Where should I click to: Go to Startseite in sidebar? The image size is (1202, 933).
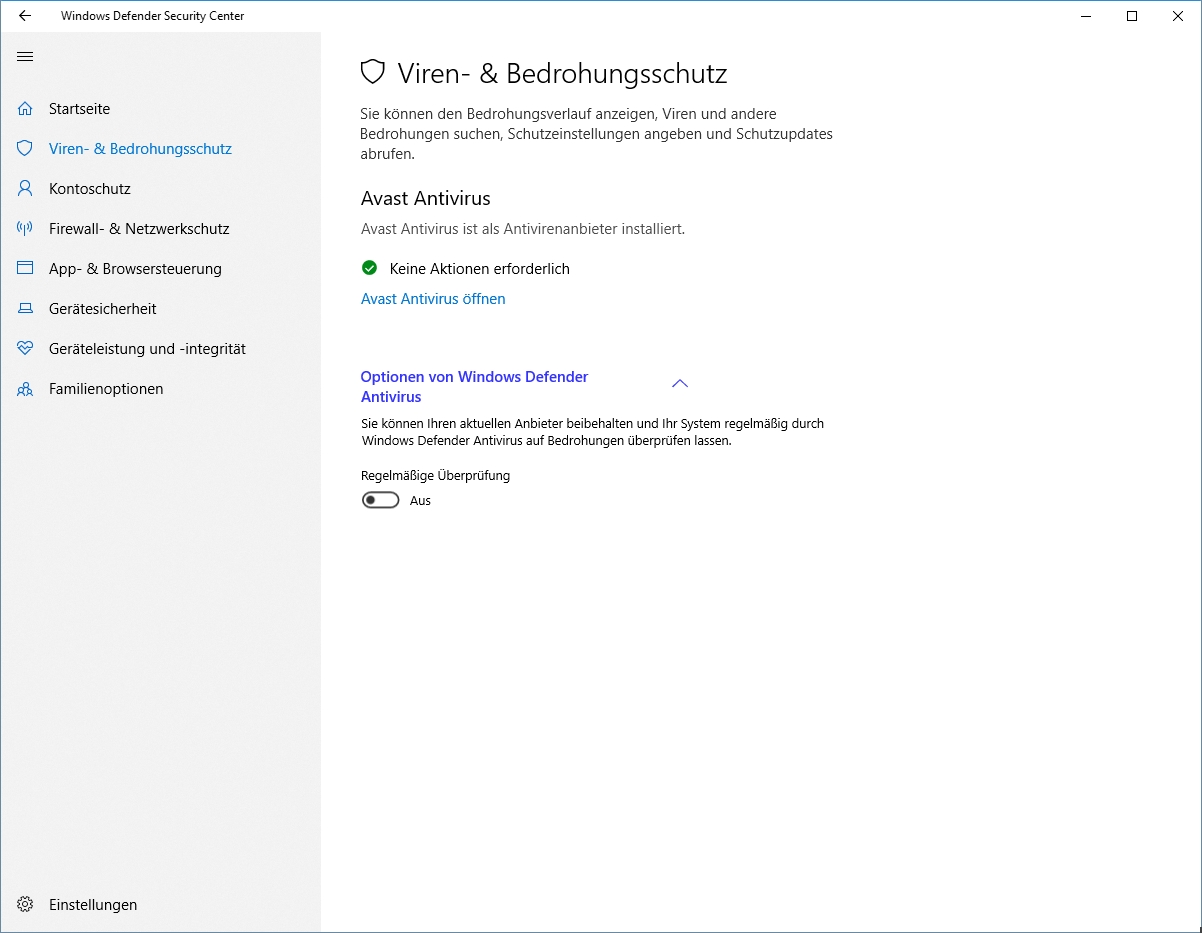pyautogui.click(x=80, y=108)
